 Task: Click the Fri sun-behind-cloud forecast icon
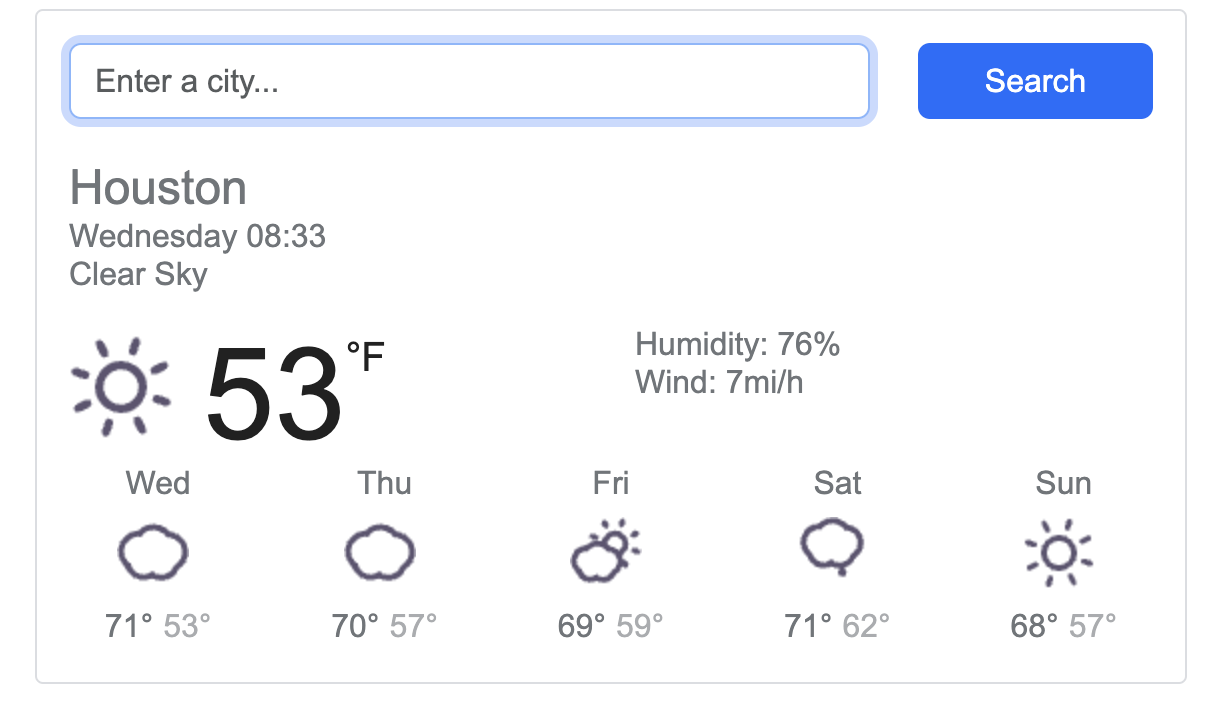(x=605, y=550)
